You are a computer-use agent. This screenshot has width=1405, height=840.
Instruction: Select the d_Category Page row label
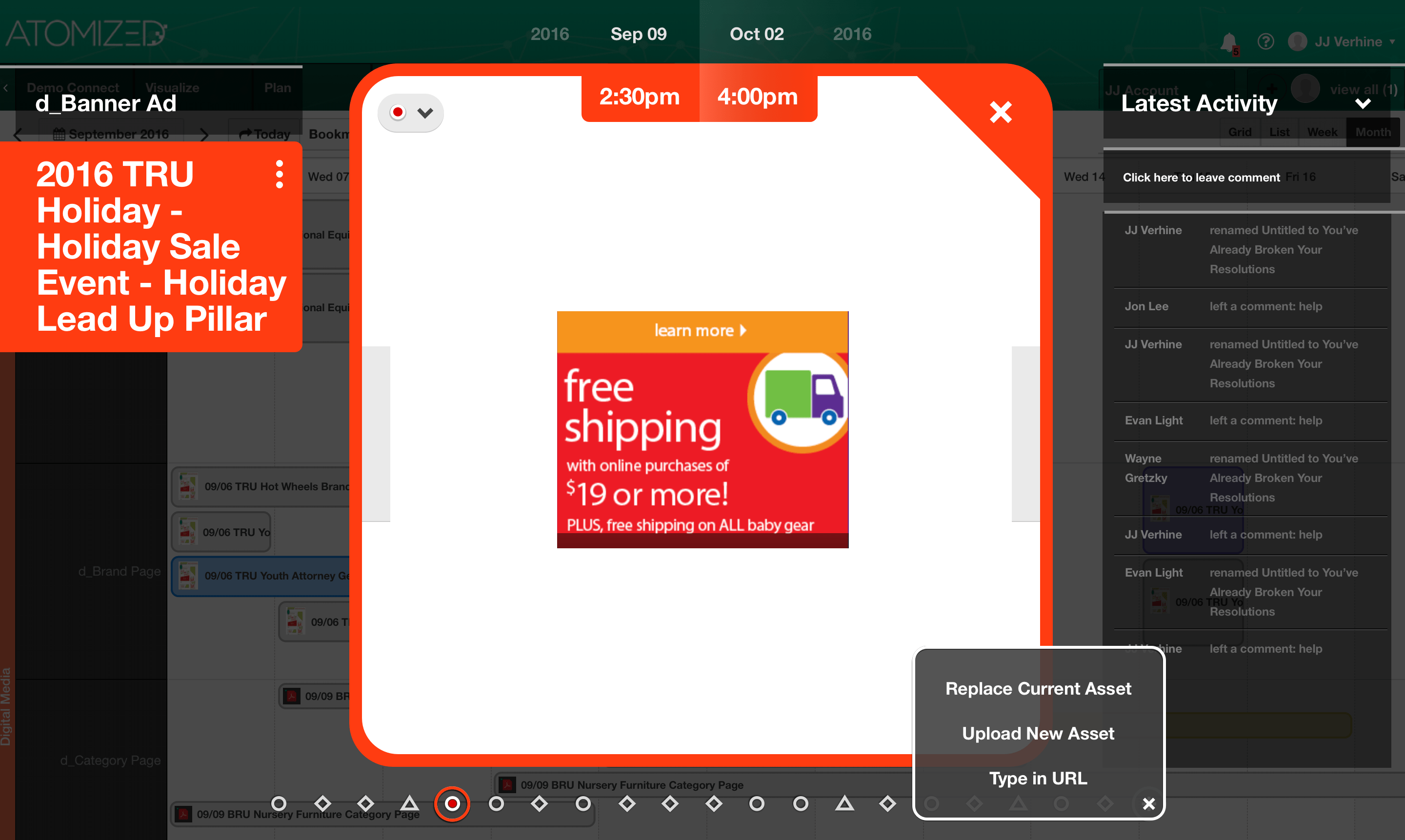tap(110, 760)
